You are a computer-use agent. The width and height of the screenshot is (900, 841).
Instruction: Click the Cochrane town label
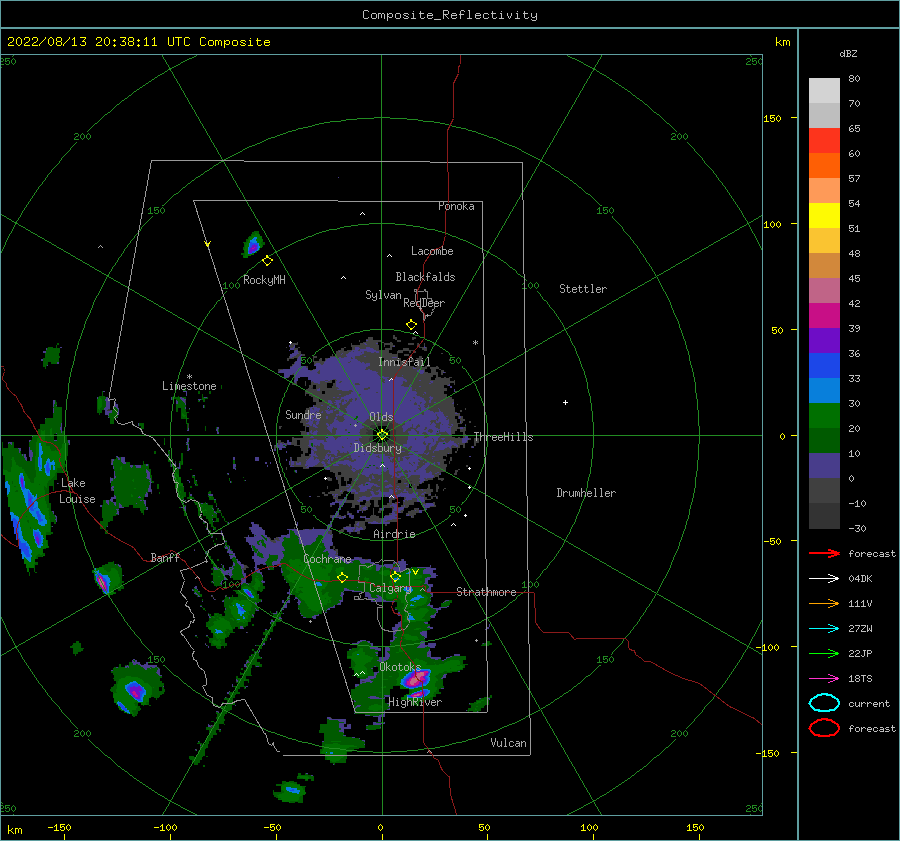(x=327, y=559)
